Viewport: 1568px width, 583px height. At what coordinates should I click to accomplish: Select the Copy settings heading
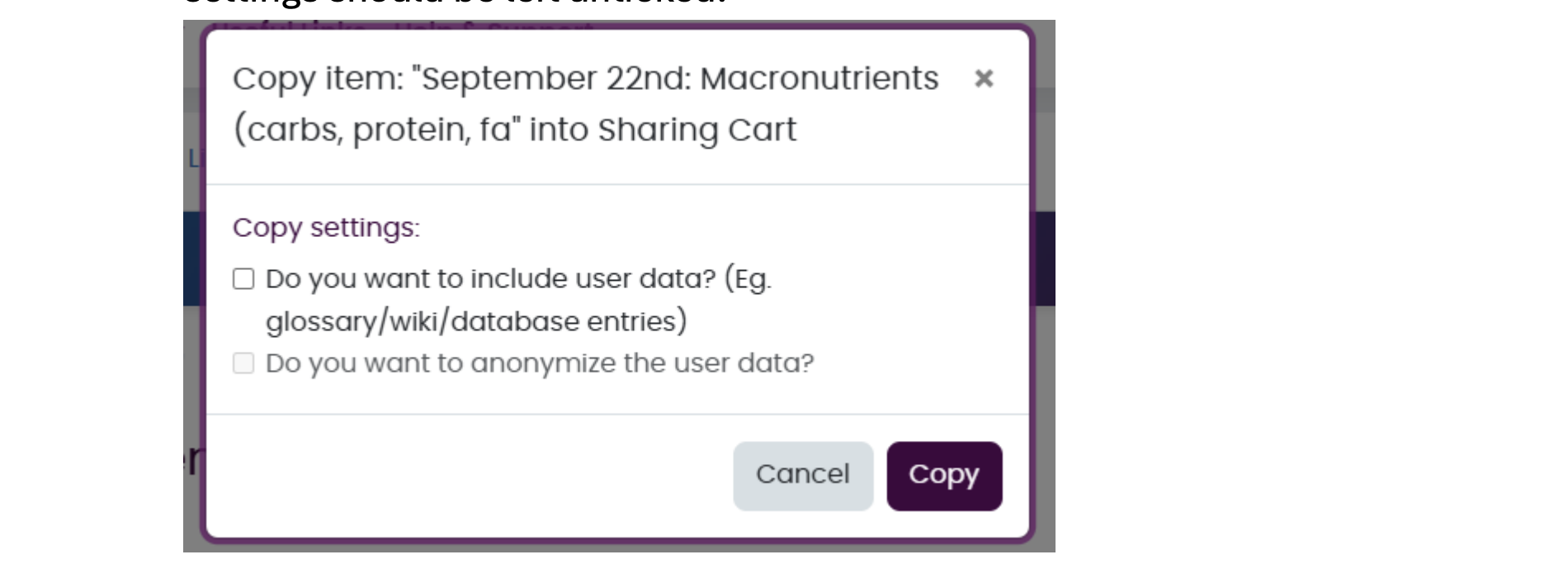(x=327, y=228)
